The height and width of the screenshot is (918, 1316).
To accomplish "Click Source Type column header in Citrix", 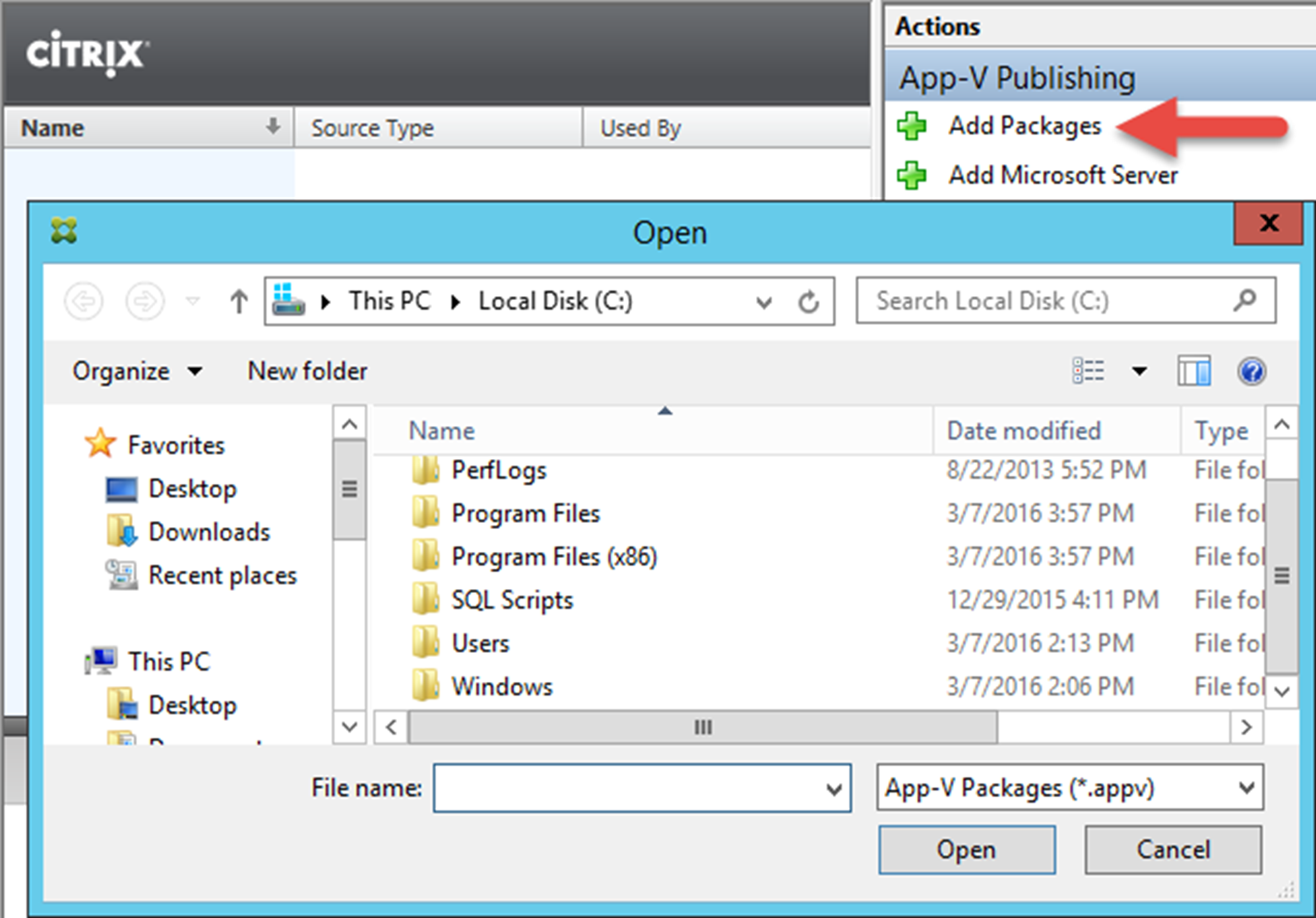I will click(438, 127).
